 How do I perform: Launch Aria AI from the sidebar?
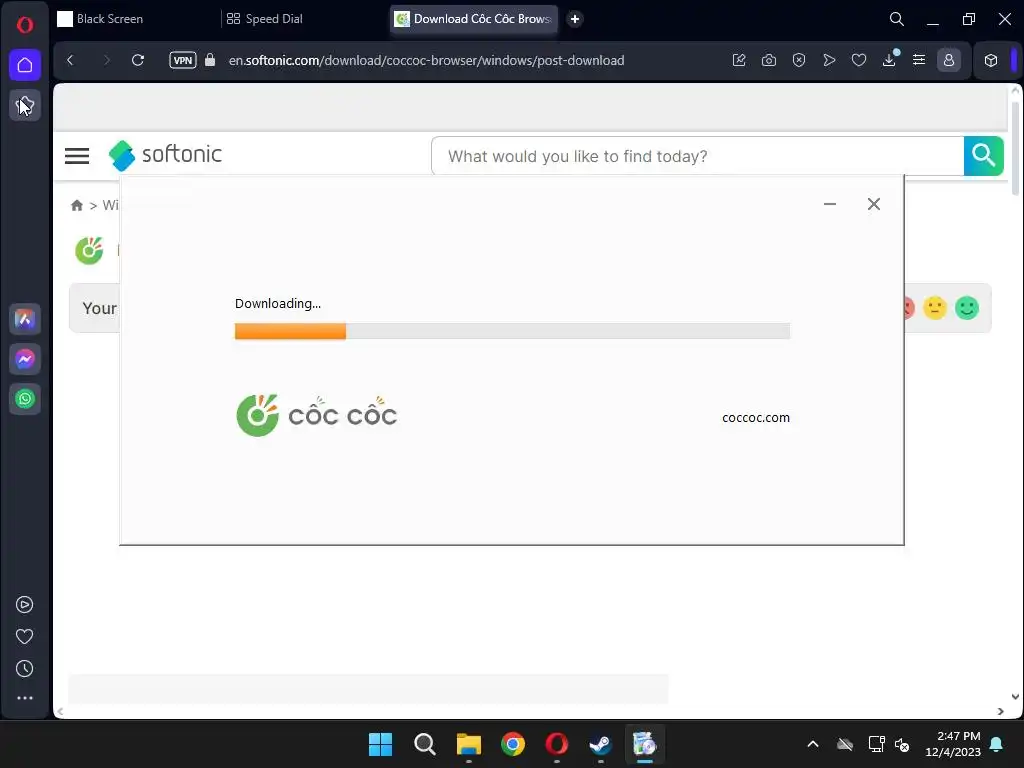[x=25, y=319]
